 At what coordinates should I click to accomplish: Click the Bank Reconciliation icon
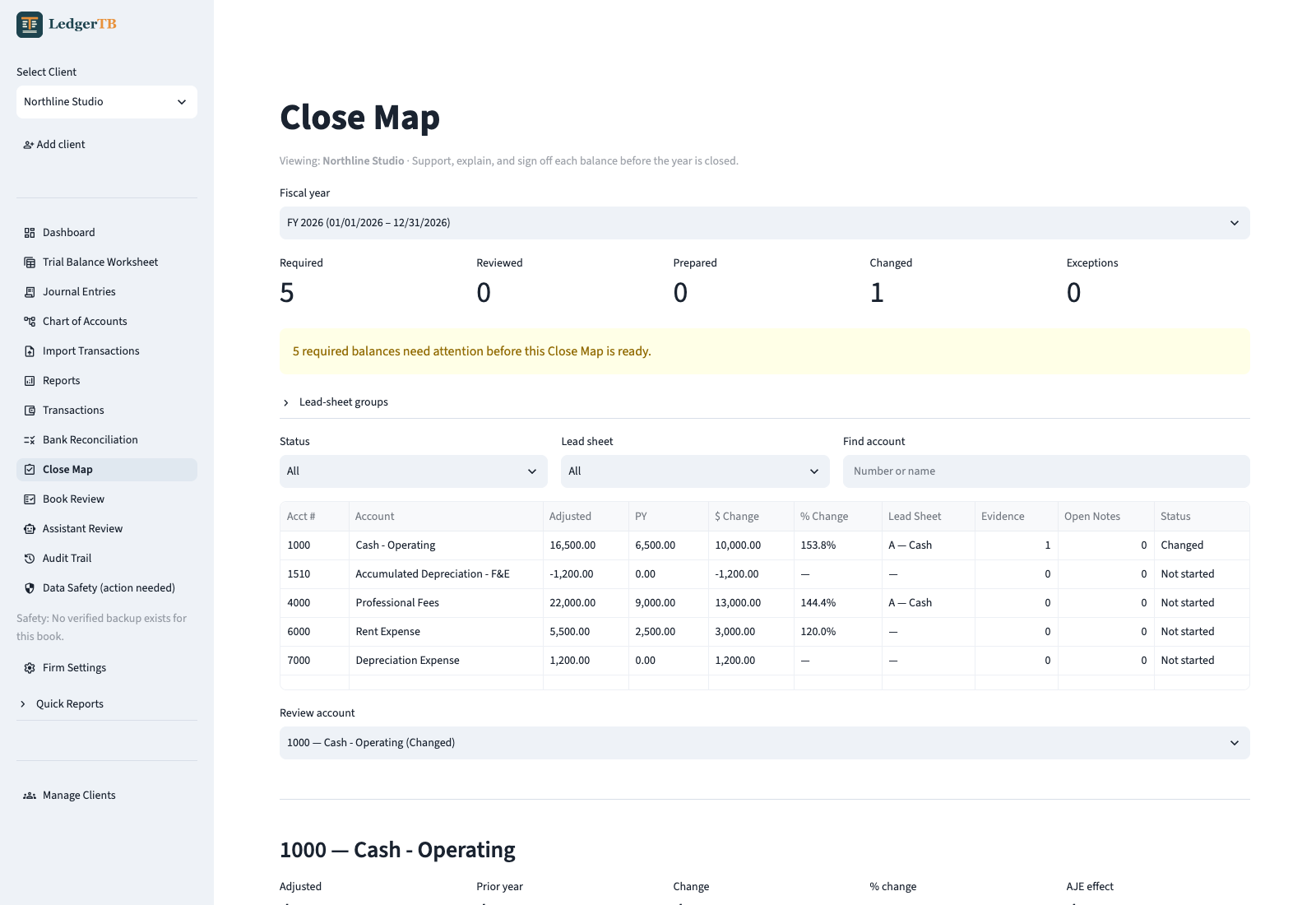coord(30,440)
